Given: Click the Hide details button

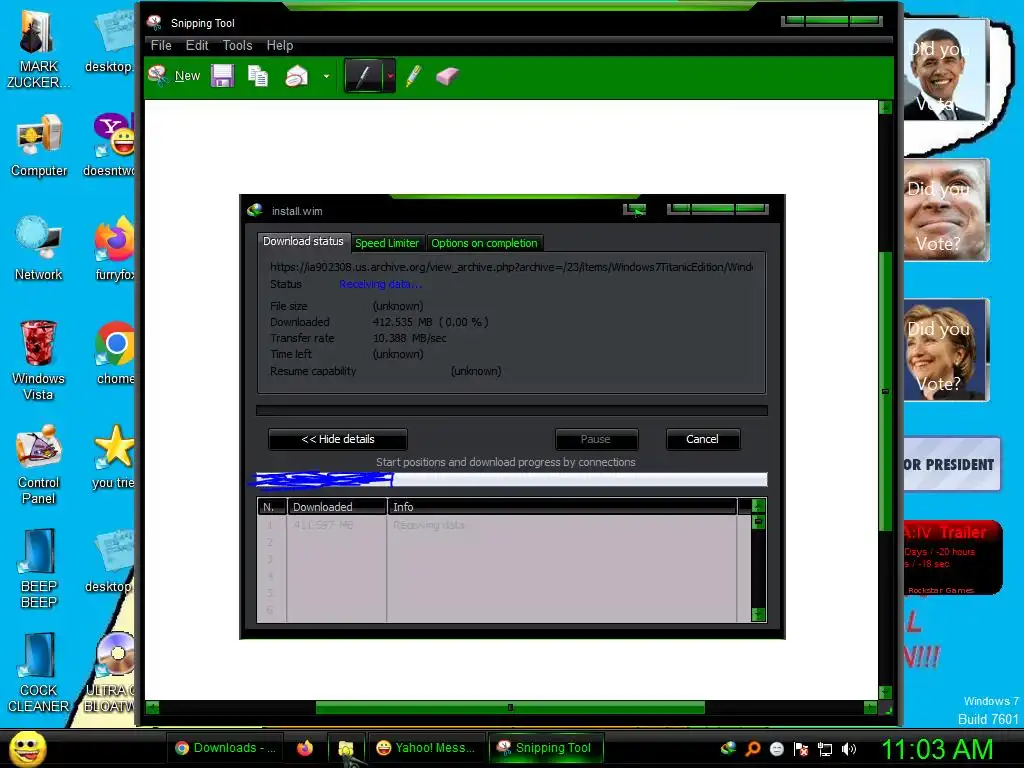Looking at the screenshot, I should click(338, 439).
